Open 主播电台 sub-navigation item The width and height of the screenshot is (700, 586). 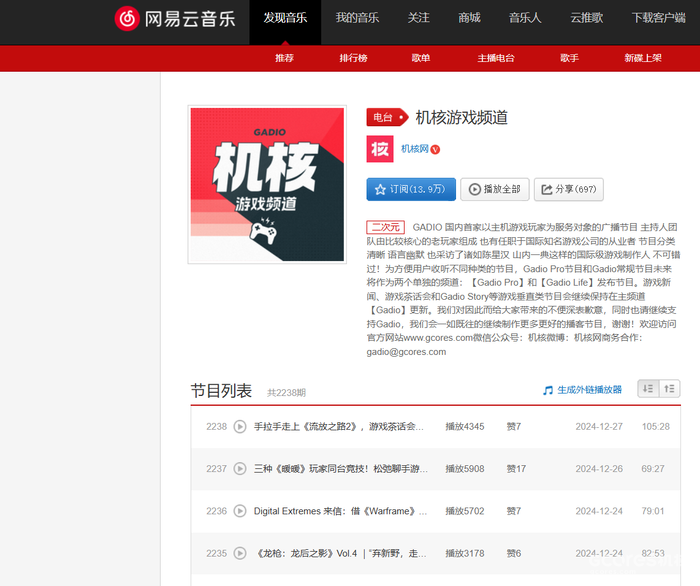pos(496,58)
